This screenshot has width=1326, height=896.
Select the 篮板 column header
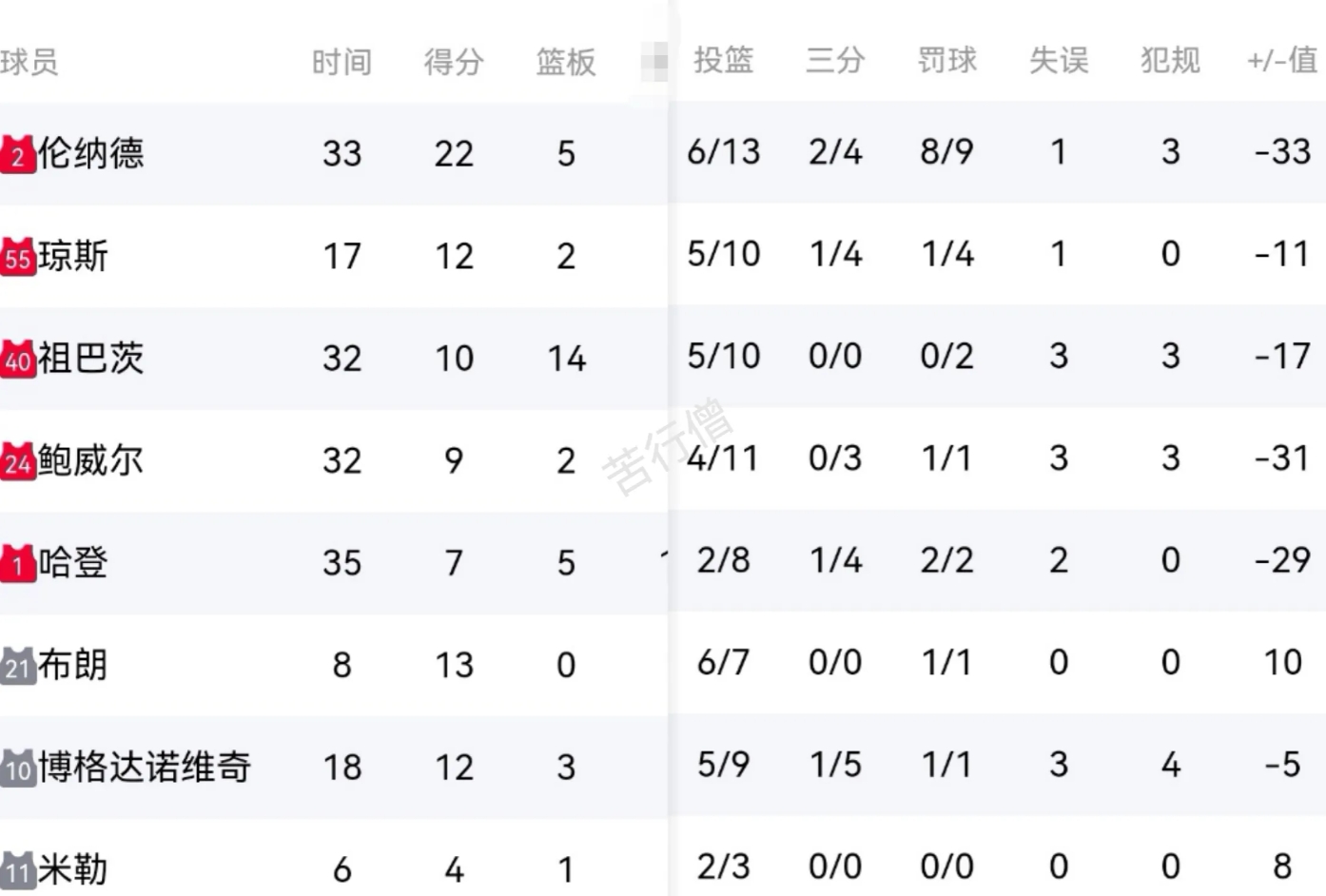point(566,62)
